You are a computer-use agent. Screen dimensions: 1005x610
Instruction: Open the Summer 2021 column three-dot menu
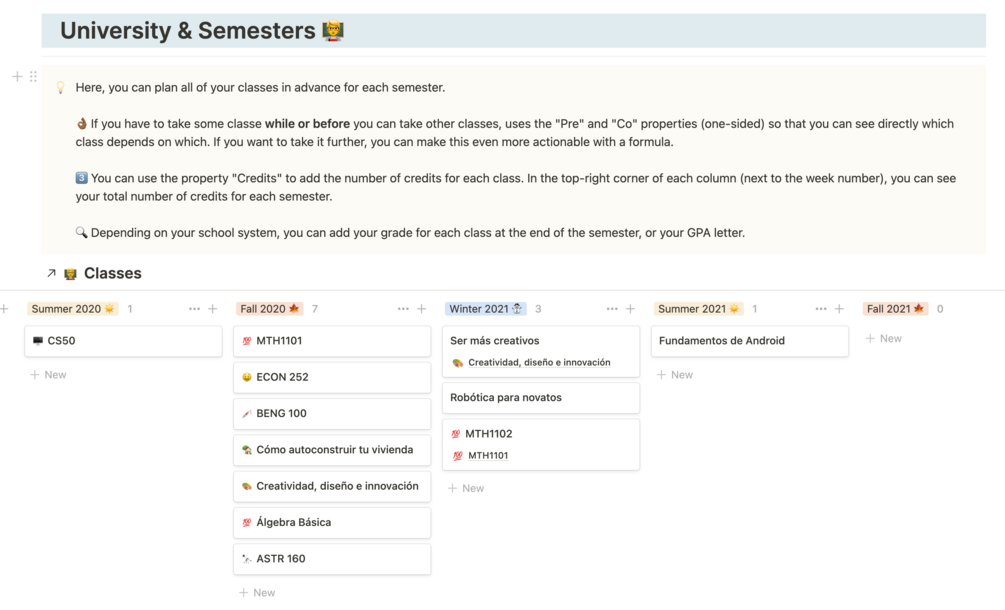pos(821,309)
